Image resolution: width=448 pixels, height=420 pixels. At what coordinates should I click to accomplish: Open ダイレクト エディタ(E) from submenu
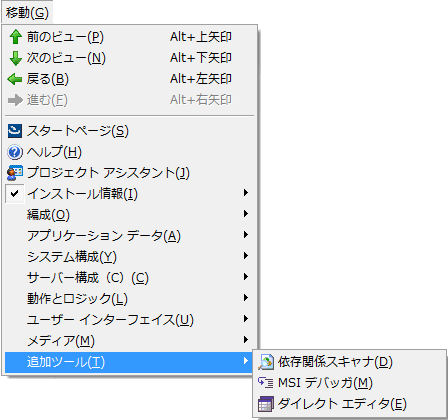[350, 404]
